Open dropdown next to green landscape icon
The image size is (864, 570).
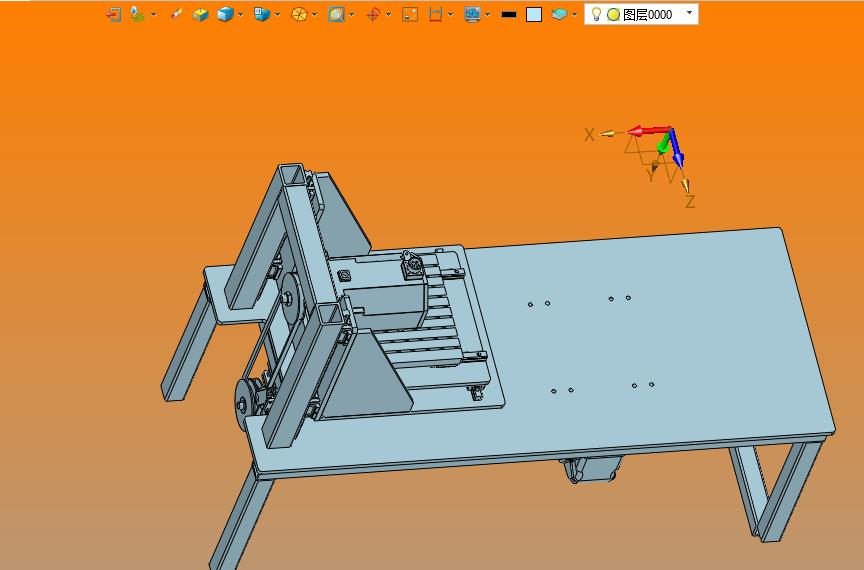pos(153,15)
